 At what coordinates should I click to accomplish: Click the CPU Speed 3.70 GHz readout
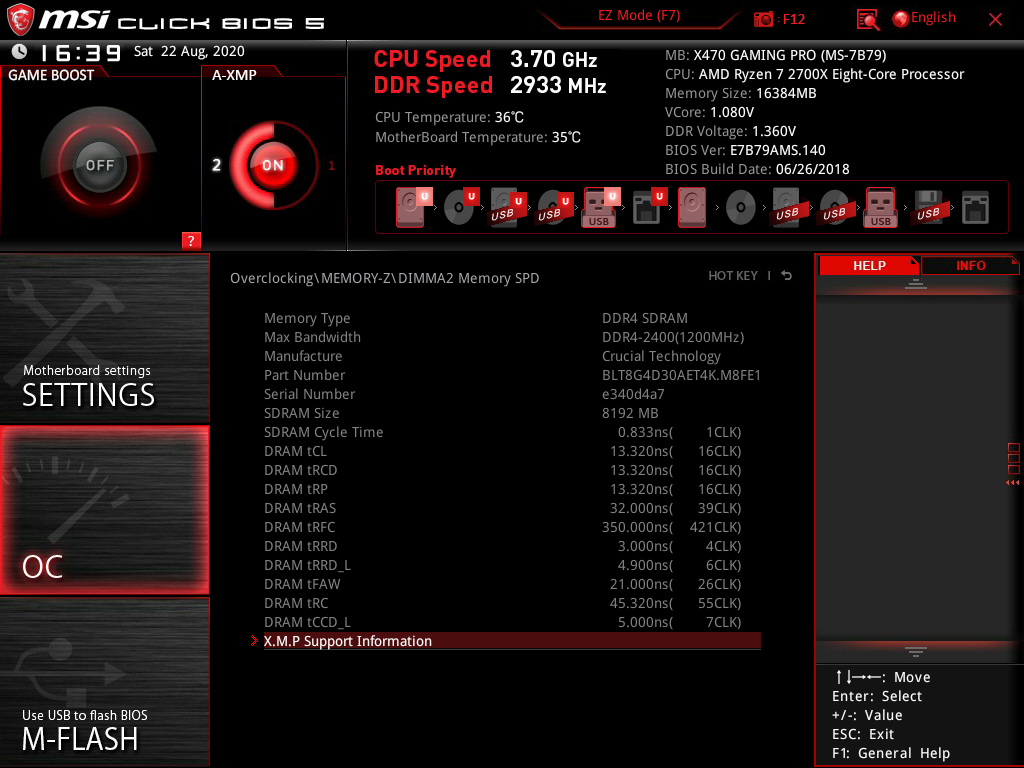pos(485,59)
